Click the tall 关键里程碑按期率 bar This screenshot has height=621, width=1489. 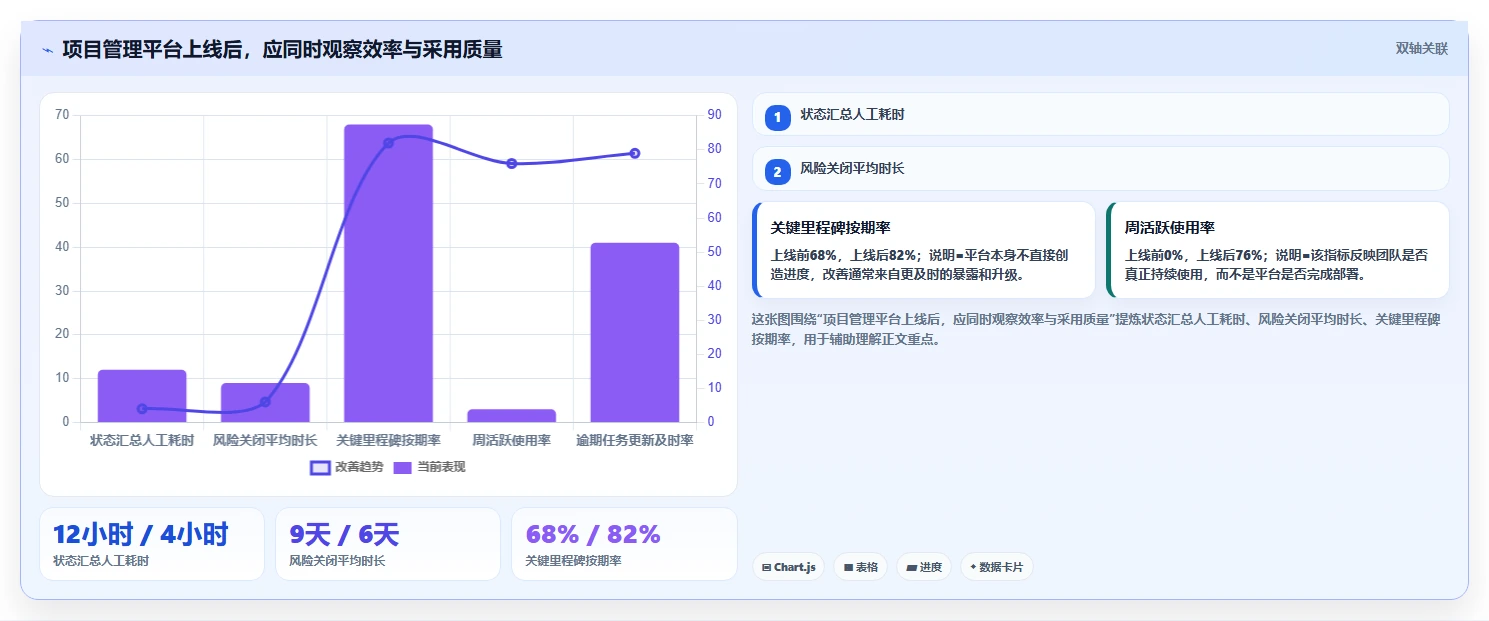click(x=388, y=273)
